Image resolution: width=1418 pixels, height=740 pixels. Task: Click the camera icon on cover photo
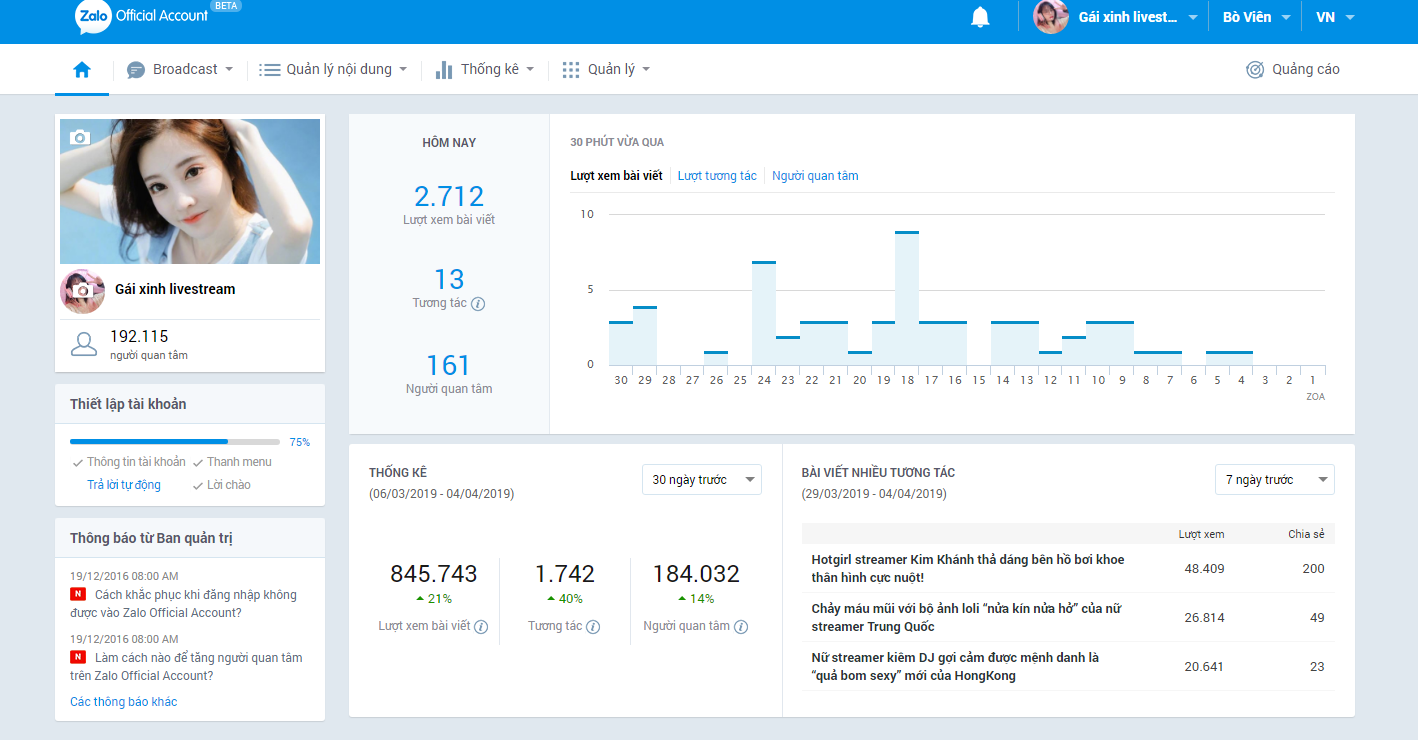[80, 137]
